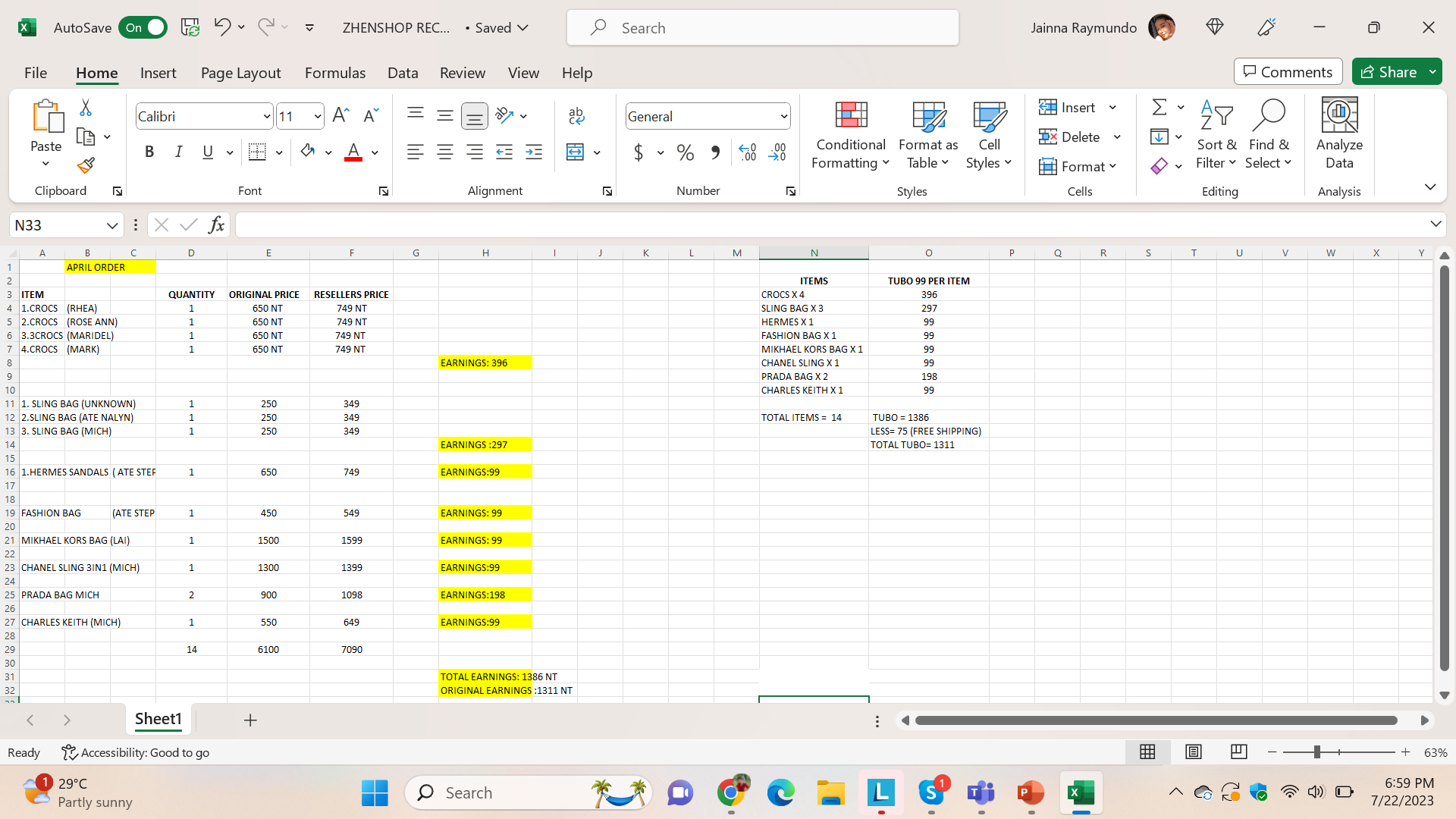Open PowerPoint from the taskbar

(x=1031, y=792)
